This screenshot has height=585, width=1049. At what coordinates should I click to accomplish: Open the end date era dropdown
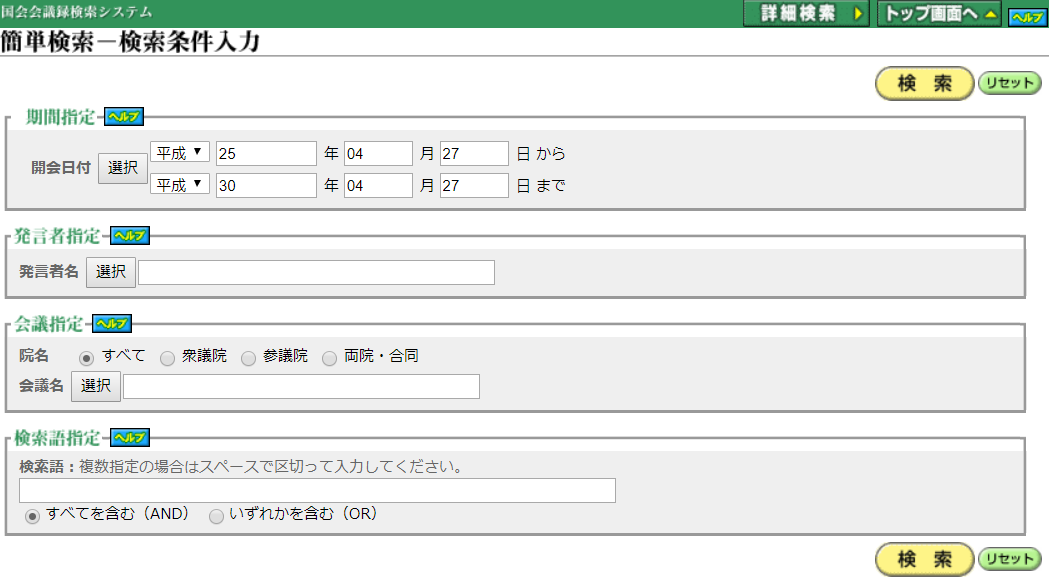pos(180,185)
